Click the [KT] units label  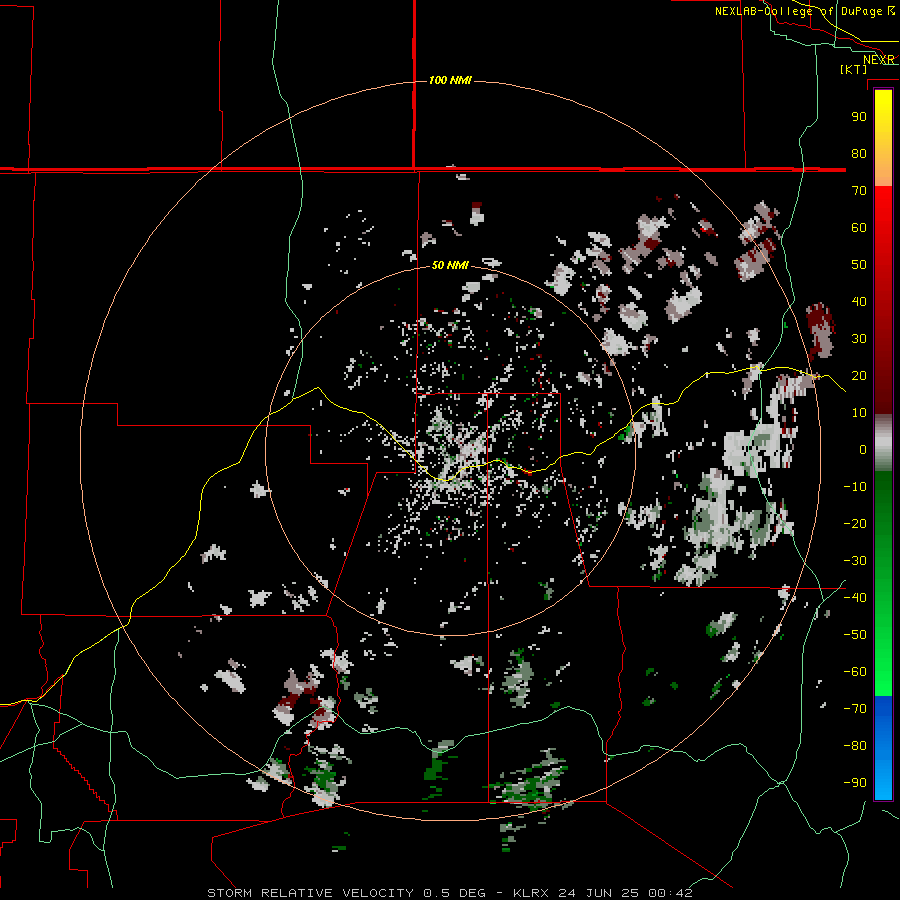[854, 69]
